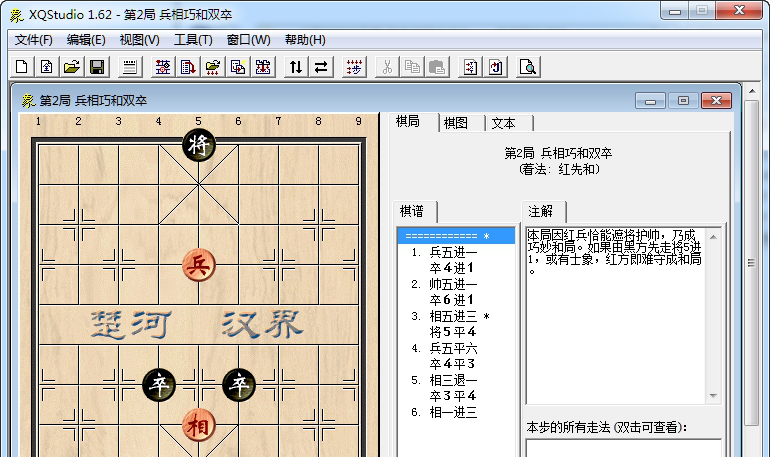770x475 pixels.
Task: Click the red dotted 步 moves icon
Action: tap(354, 67)
